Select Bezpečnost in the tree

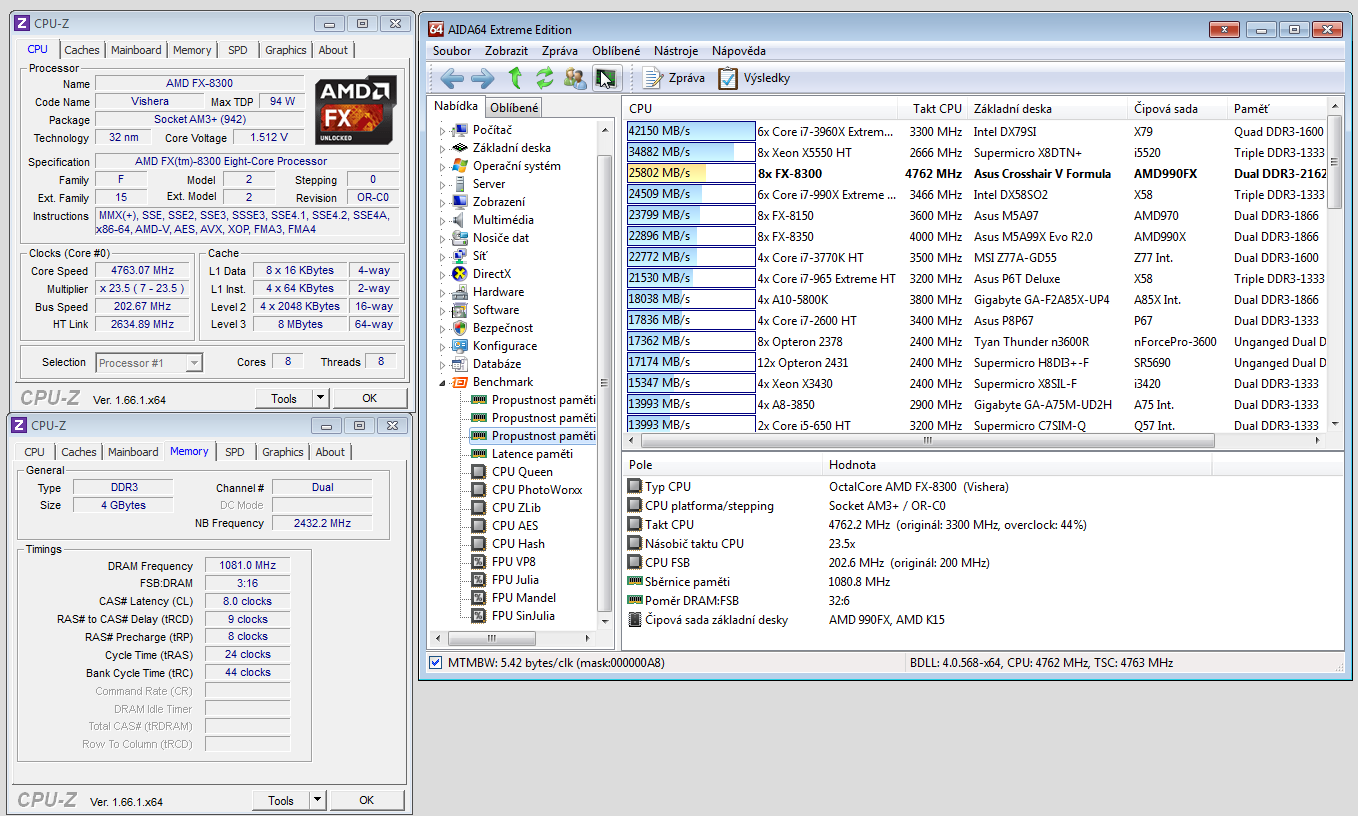pyautogui.click(x=503, y=328)
